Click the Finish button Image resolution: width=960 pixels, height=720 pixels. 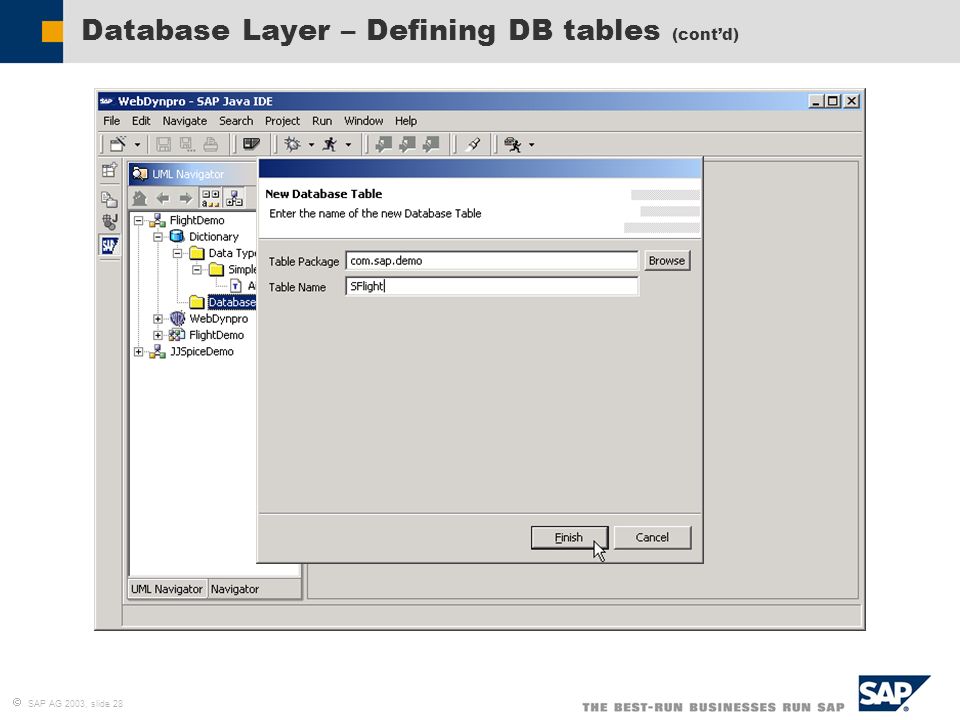569,538
